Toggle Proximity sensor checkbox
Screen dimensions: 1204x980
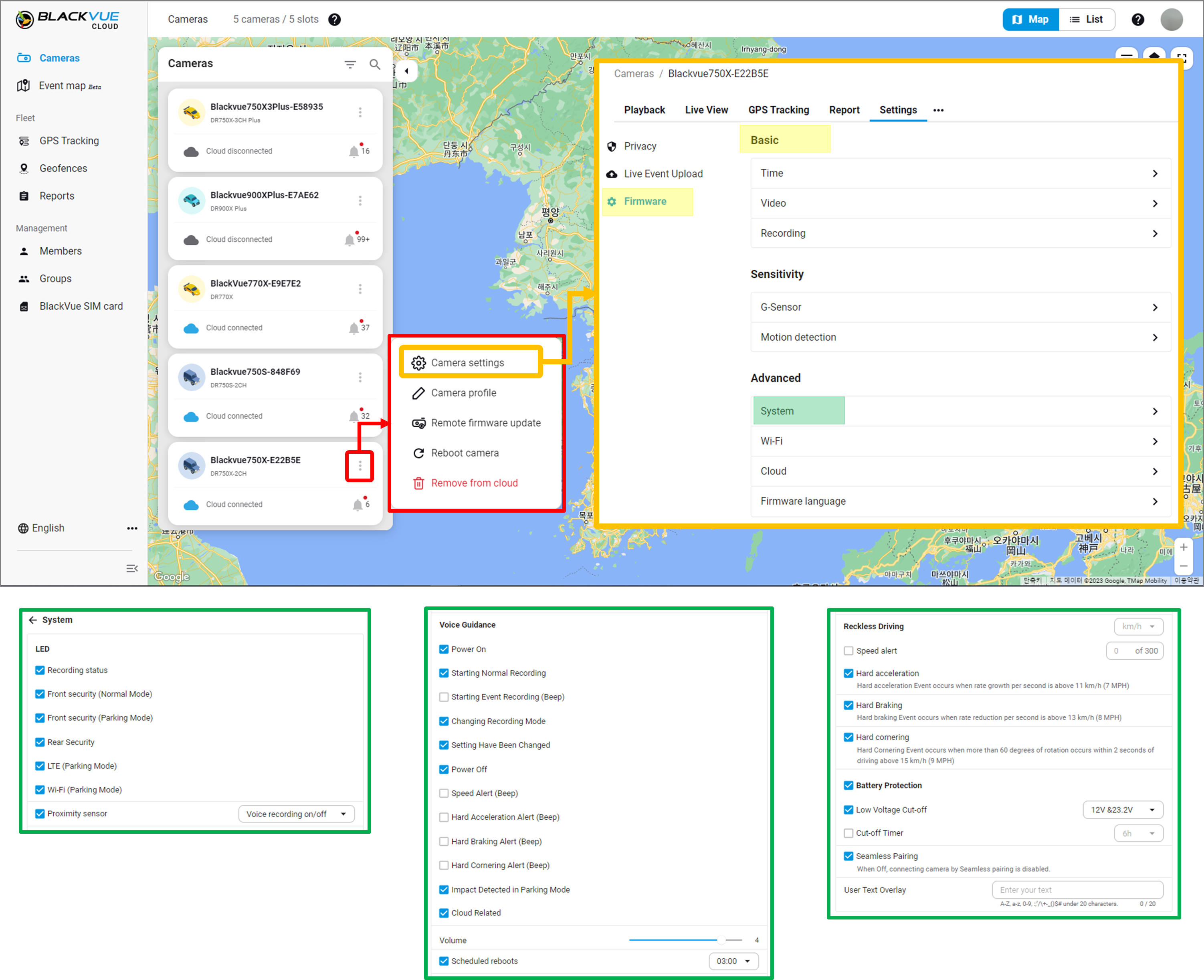pyautogui.click(x=40, y=814)
